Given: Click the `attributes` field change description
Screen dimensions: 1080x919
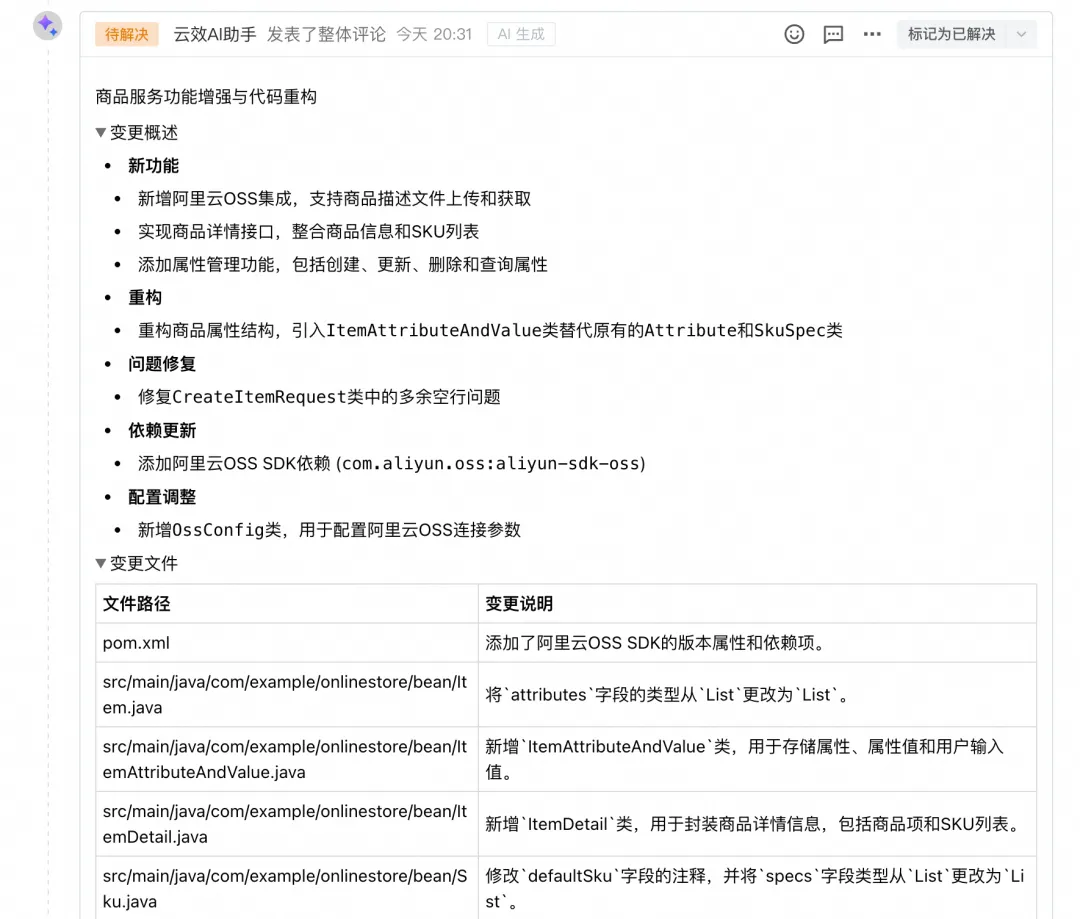Looking at the screenshot, I should (x=757, y=694).
